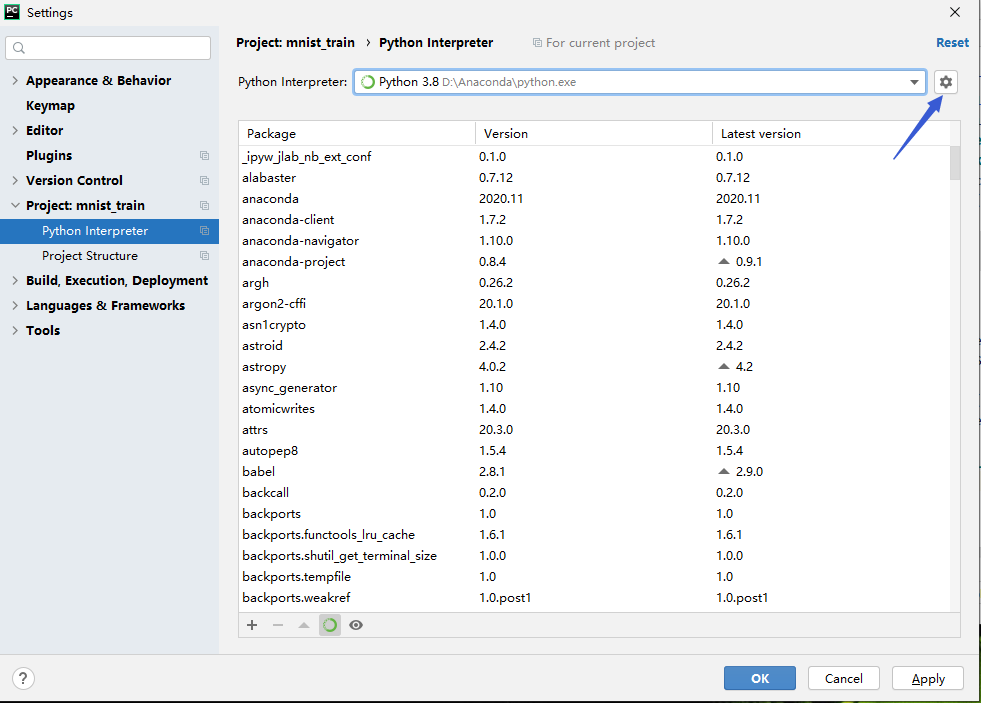Click the help question mark icon
The height and width of the screenshot is (703, 981).
[23, 678]
